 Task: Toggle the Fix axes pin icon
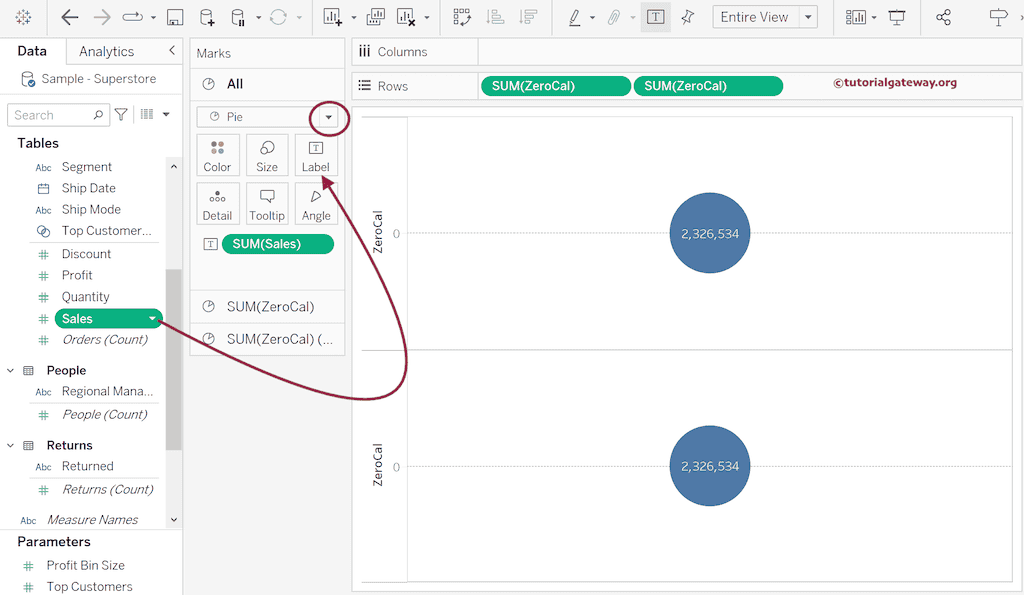[x=687, y=17]
